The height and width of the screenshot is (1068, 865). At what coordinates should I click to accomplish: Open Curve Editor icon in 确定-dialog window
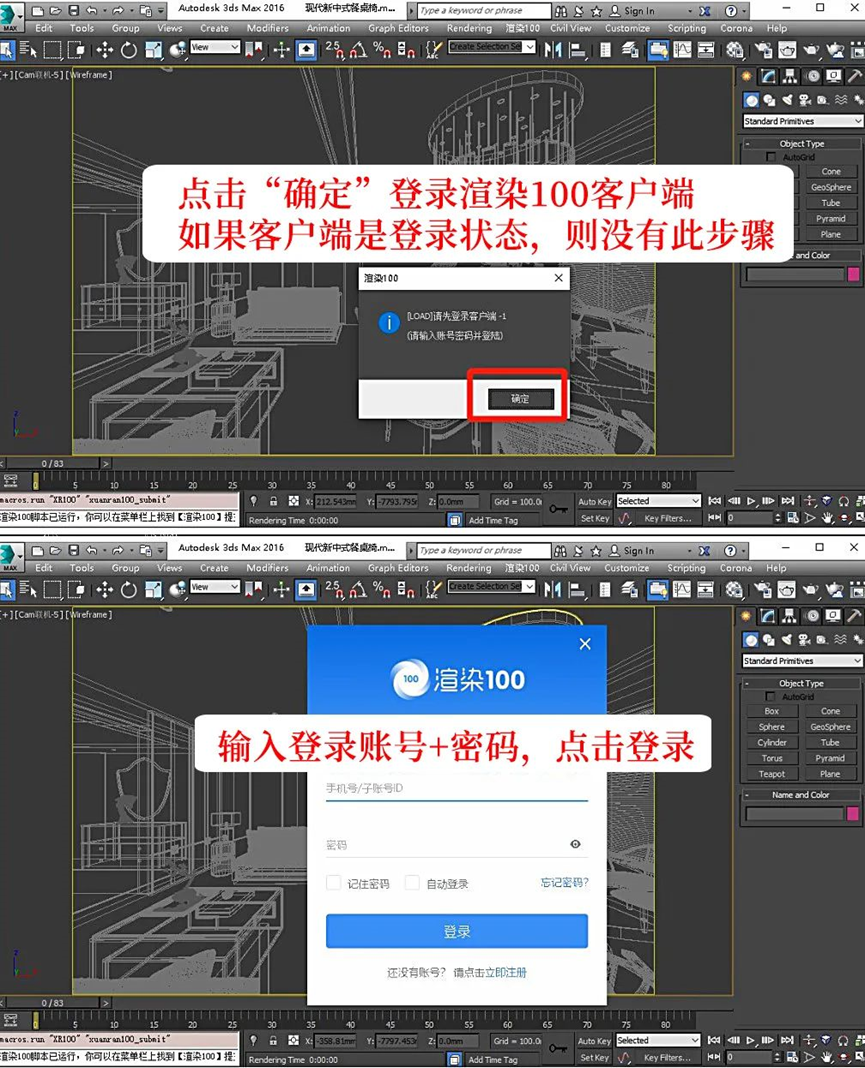[682, 50]
